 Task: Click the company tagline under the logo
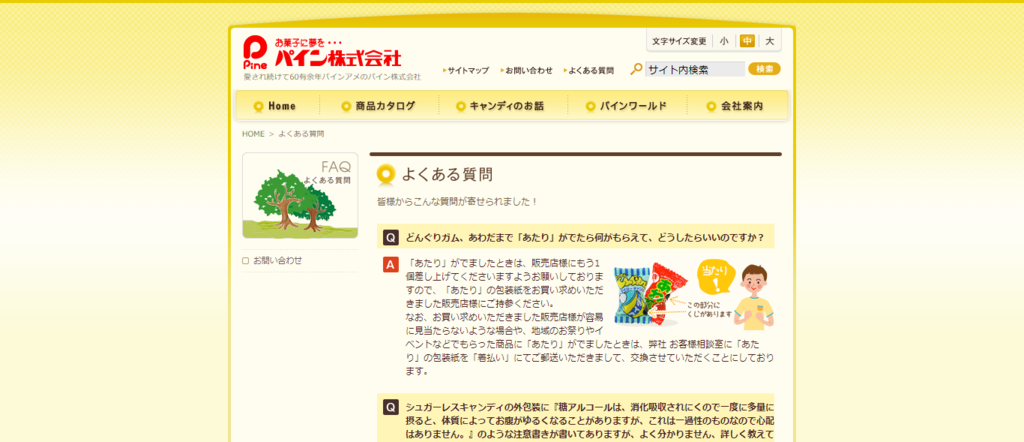332,77
